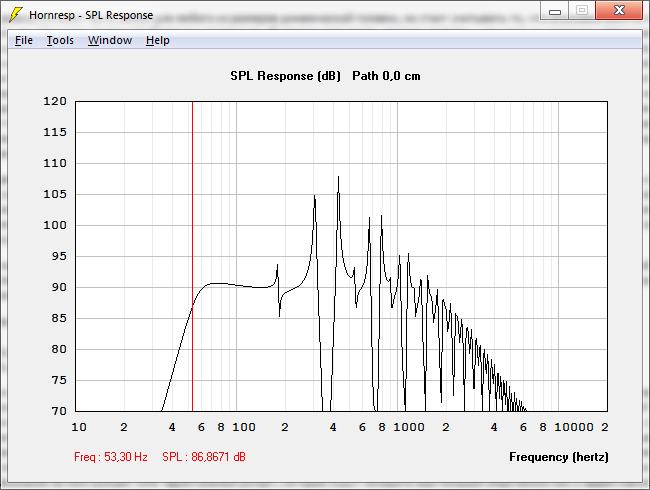
Task: Open the Window menu
Action: [x=110, y=40]
